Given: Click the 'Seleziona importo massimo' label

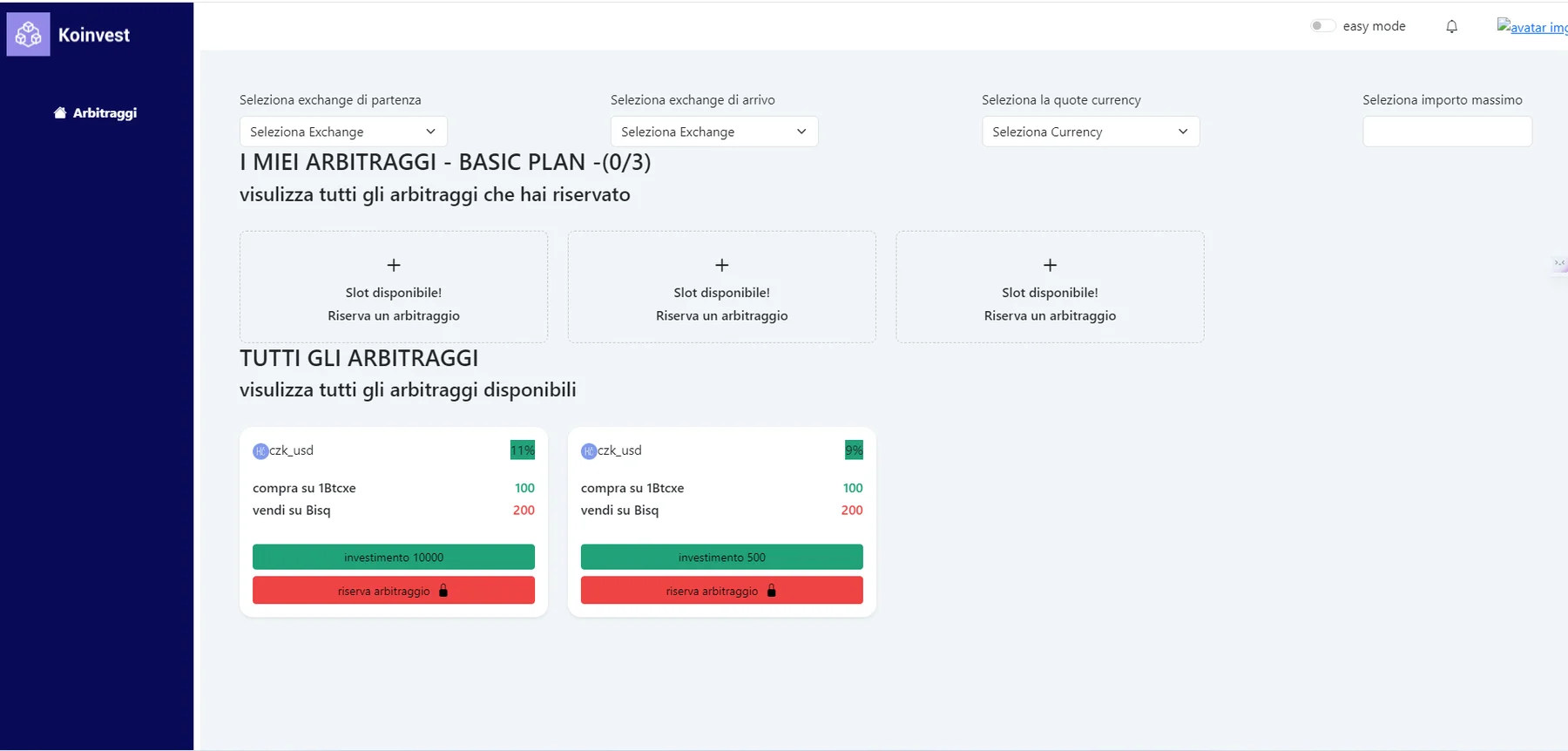Looking at the screenshot, I should click(1443, 100).
